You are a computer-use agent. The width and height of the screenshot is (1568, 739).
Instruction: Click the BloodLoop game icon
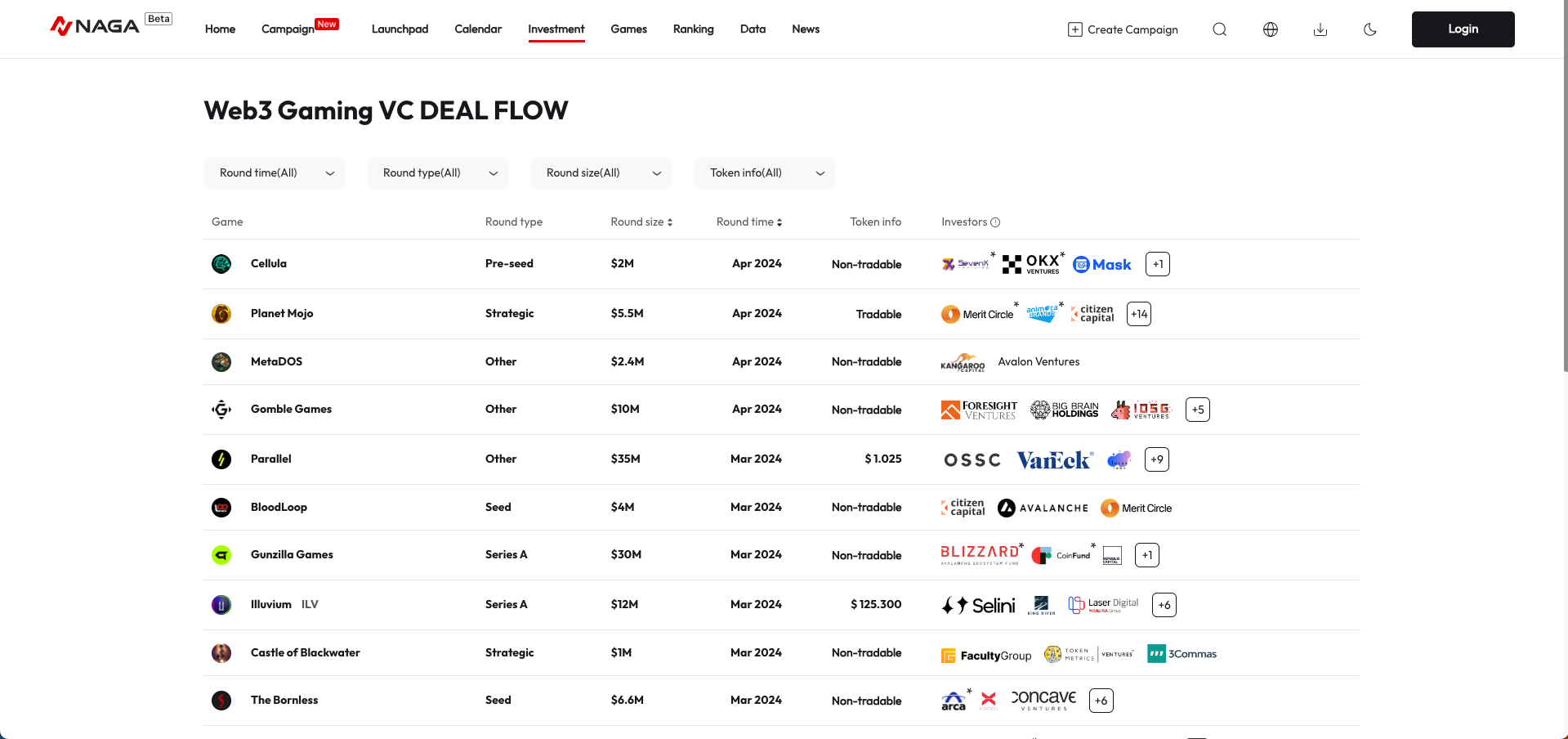point(221,507)
